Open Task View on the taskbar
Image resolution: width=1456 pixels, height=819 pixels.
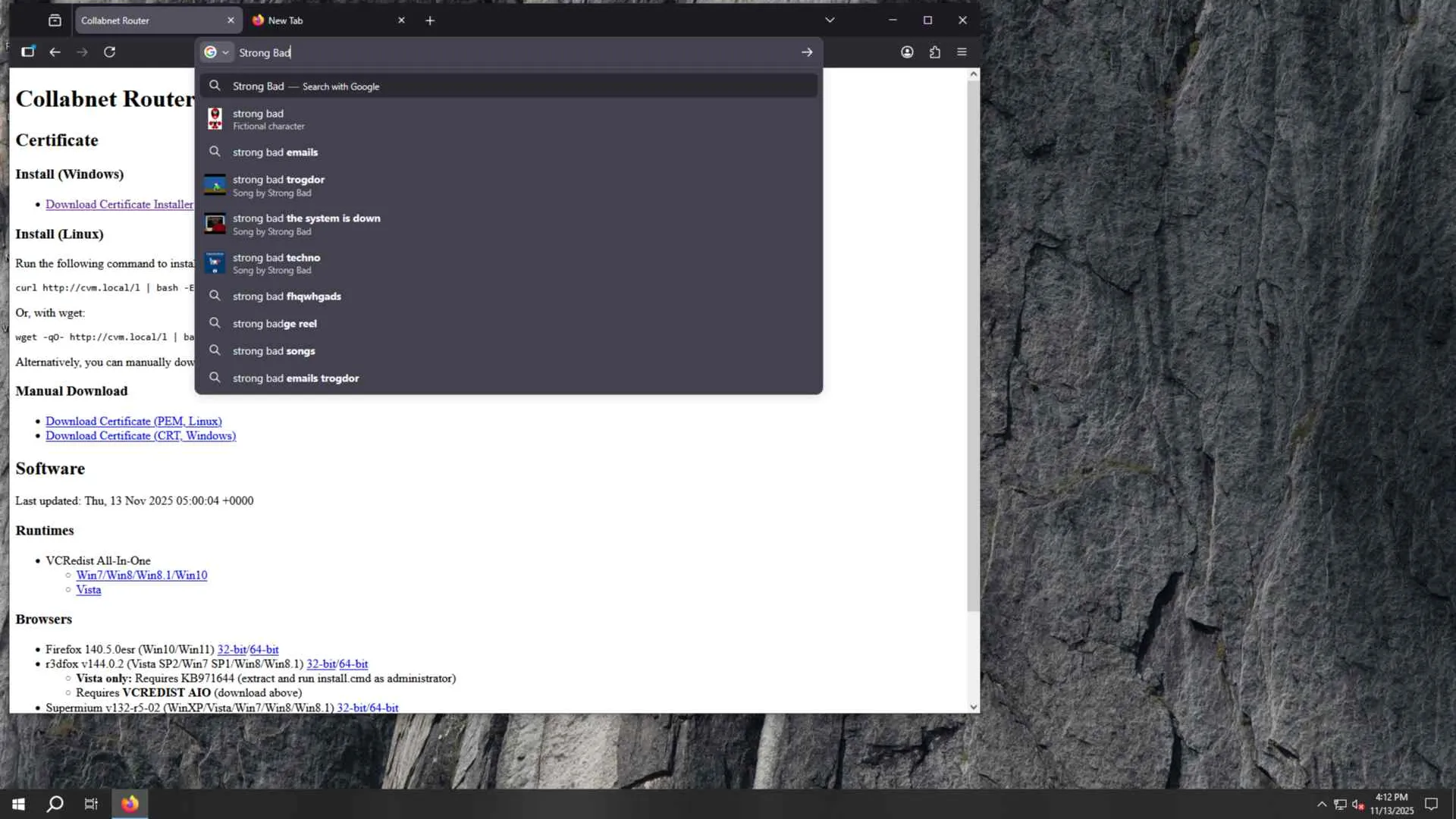(91, 804)
